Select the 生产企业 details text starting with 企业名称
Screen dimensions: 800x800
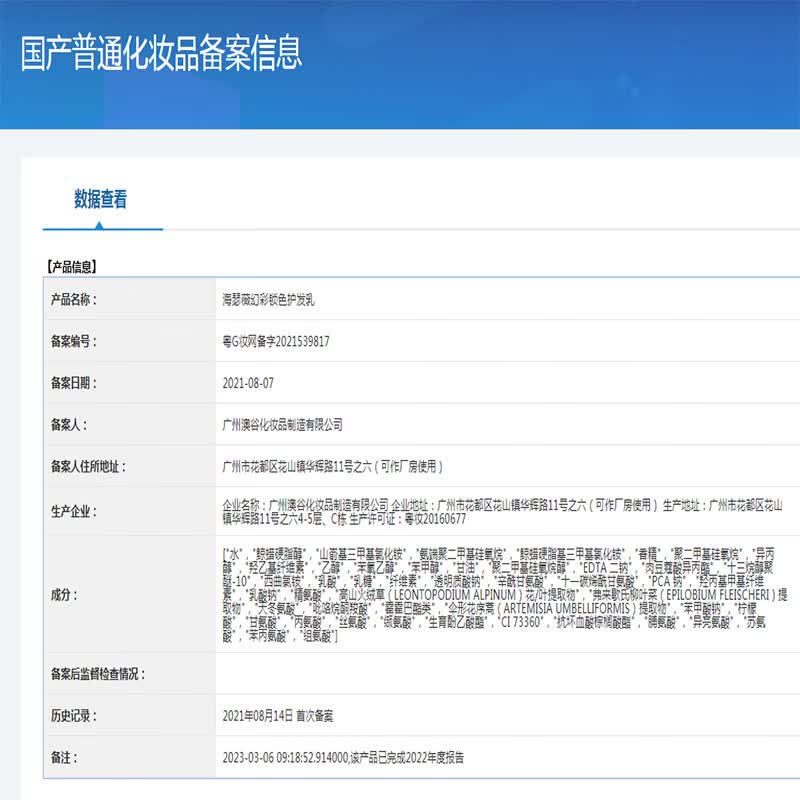coord(503,512)
